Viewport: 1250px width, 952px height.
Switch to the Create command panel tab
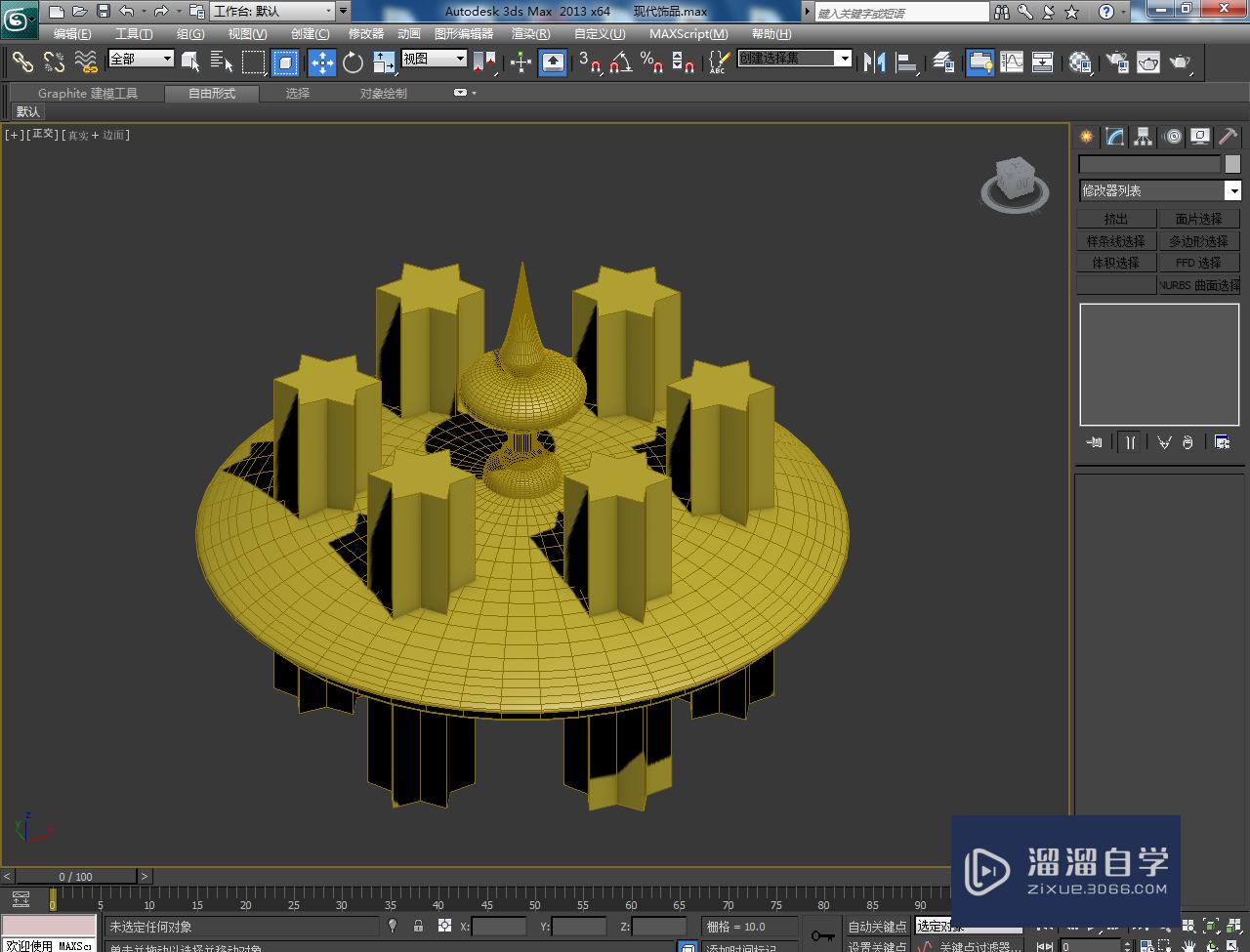pyautogui.click(x=1086, y=137)
